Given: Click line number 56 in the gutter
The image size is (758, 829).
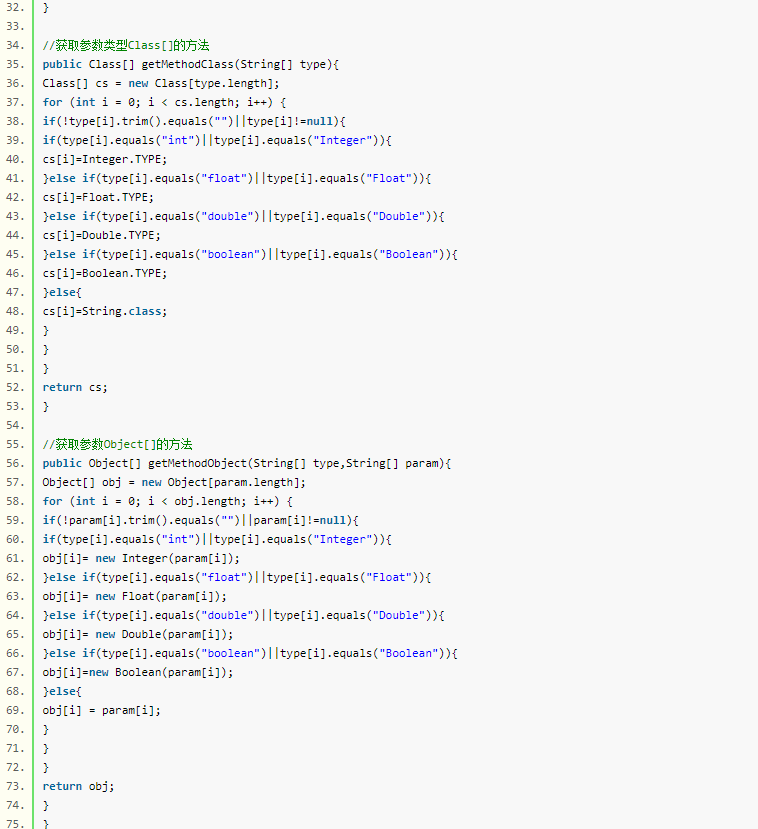Looking at the screenshot, I should tap(15, 463).
